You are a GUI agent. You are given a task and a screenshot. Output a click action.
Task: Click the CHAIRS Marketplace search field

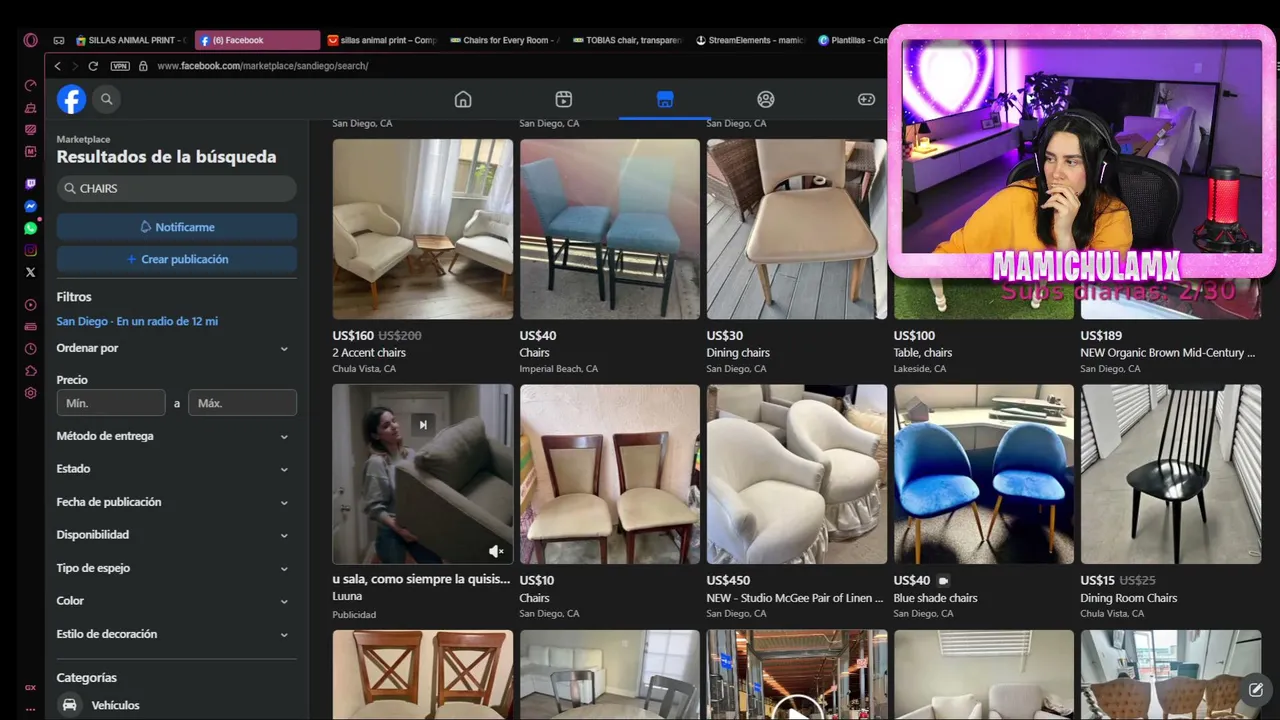pyautogui.click(x=176, y=188)
